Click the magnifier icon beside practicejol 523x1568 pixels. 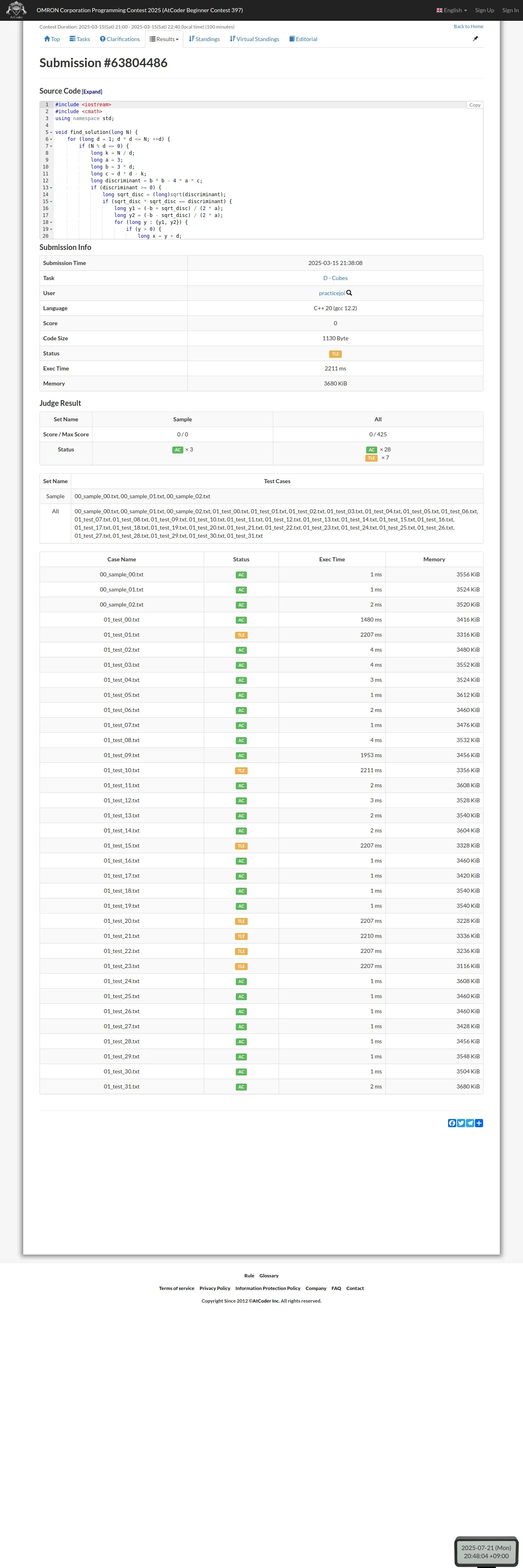(349, 293)
